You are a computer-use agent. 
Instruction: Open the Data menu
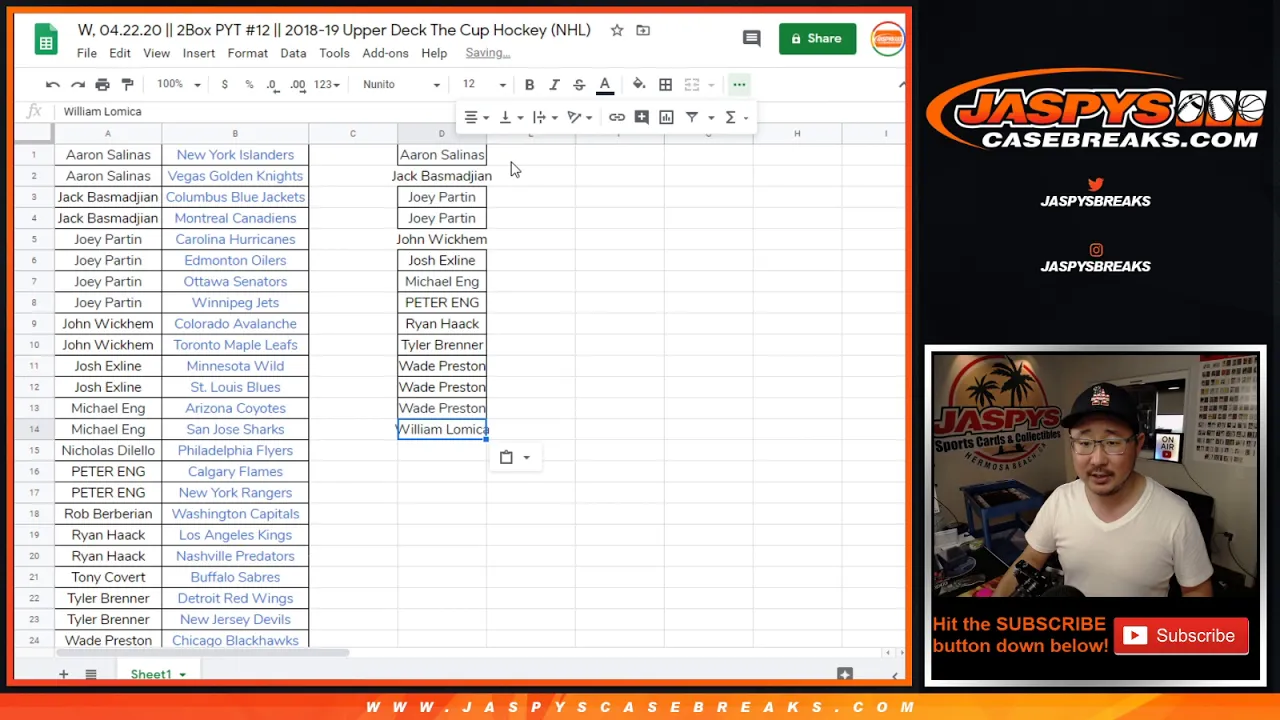(293, 53)
